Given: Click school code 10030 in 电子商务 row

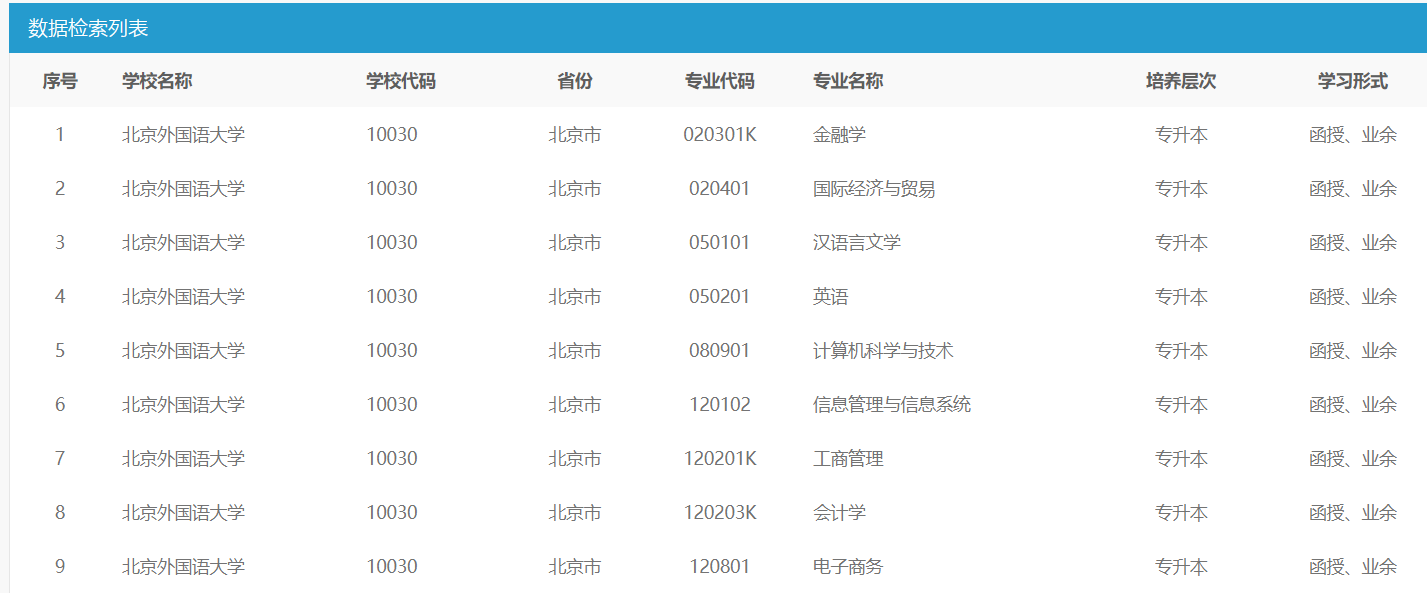Looking at the screenshot, I should click(392, 567).
